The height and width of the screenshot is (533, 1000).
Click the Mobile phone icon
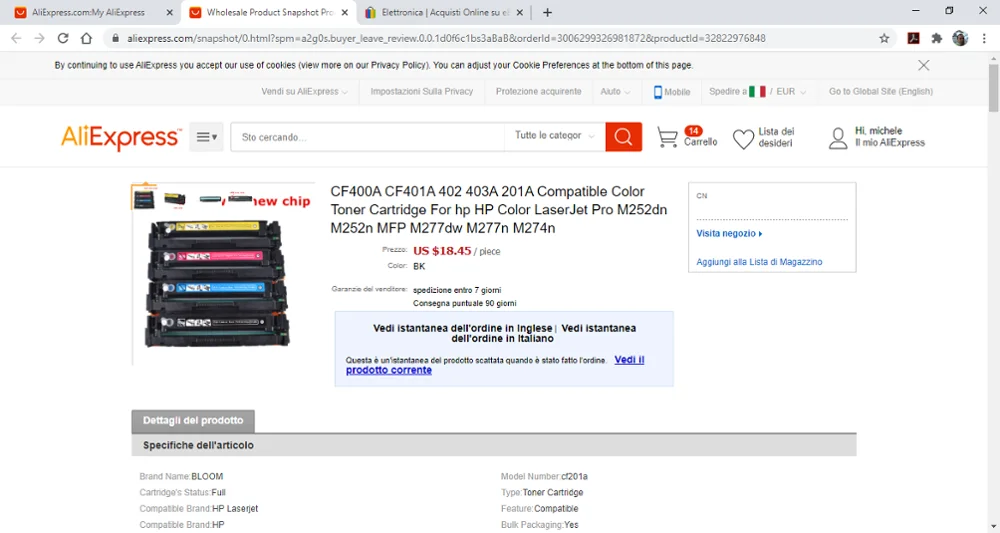[658, 92]
